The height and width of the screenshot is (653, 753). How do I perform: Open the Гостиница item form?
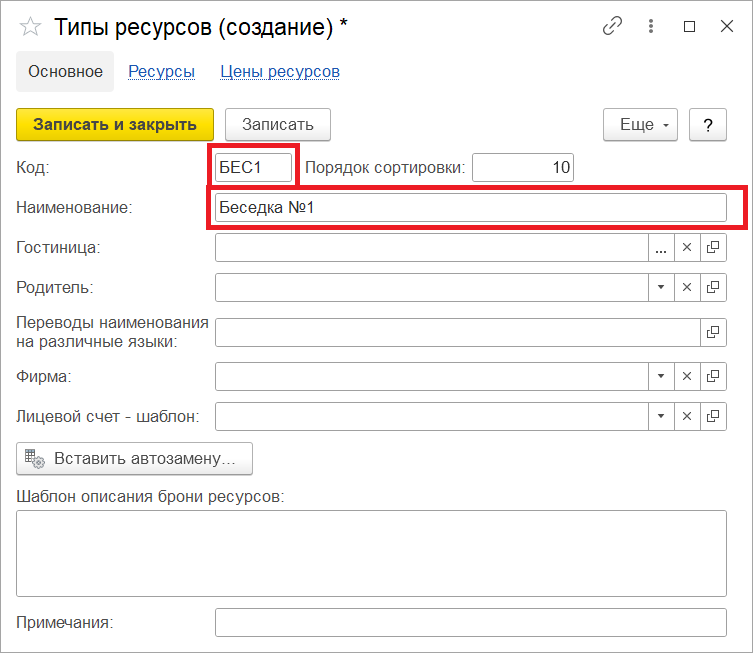point(713,248)
